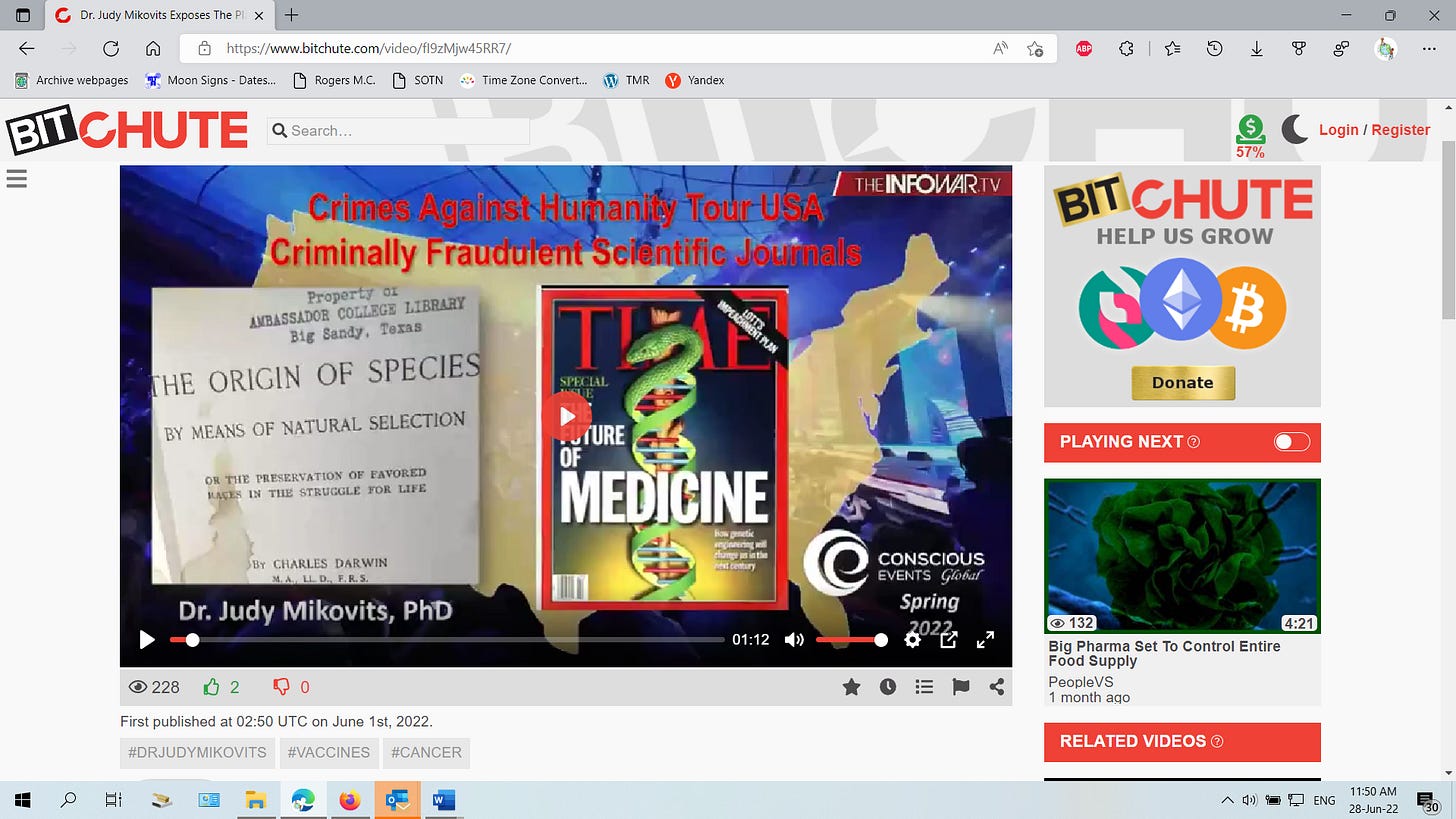Open the Moon Signs - Dates bookmark
The width and height of the screenshot is (1456, 819).
click(x=210, y=80)
